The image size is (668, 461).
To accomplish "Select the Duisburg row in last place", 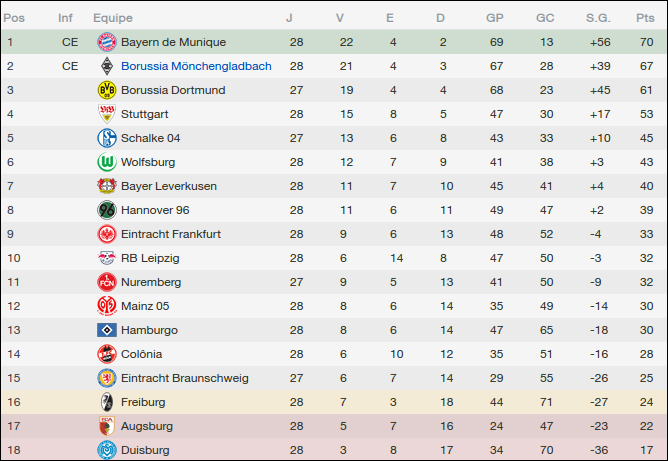I will coord(334,450).
